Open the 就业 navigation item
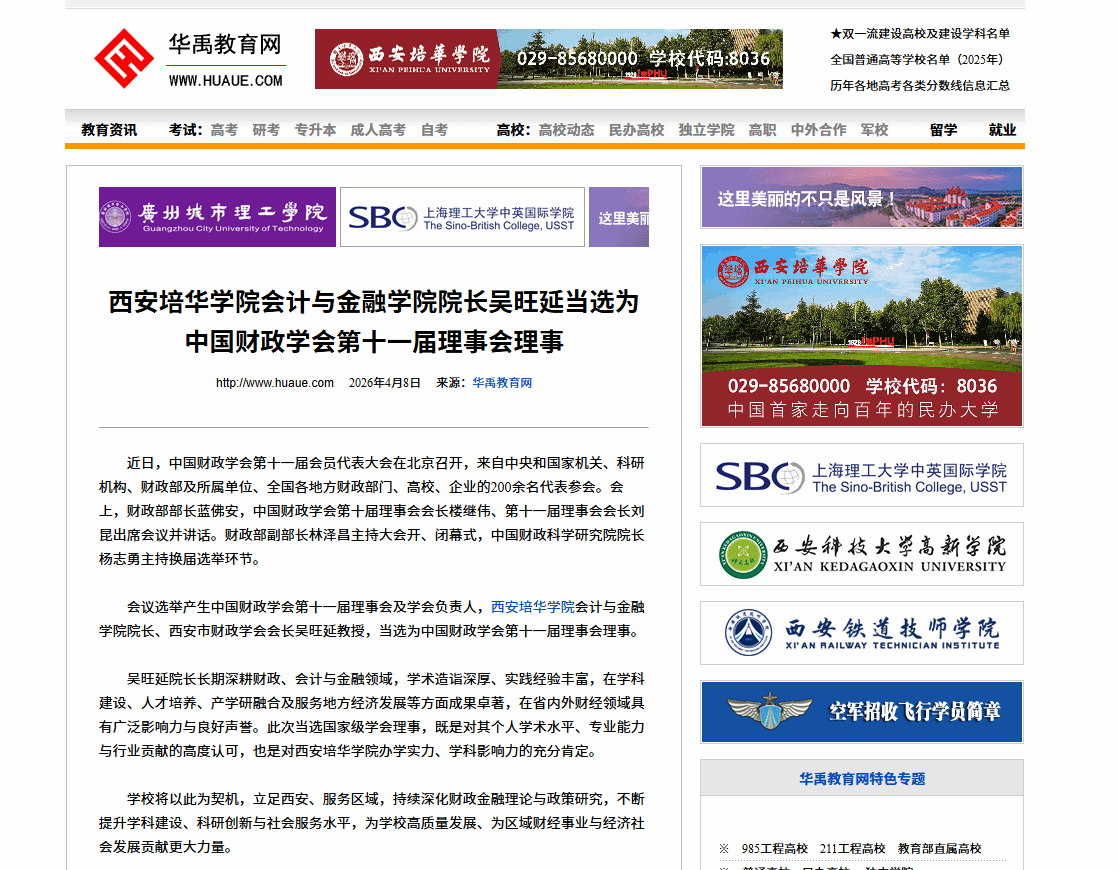The height and width of the screenshot is (870, 1118). pyautogui.click(x=1002, y=130)
